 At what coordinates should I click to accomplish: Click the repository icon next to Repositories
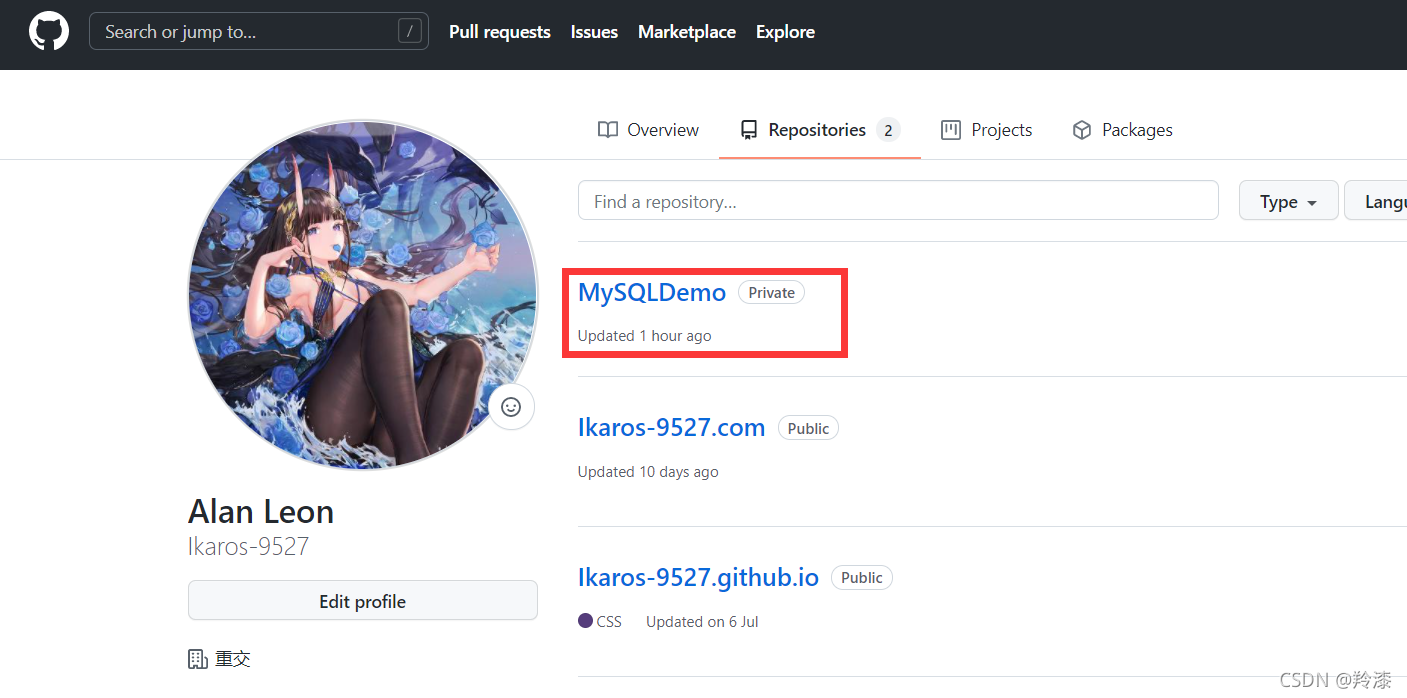coord(748,130)
